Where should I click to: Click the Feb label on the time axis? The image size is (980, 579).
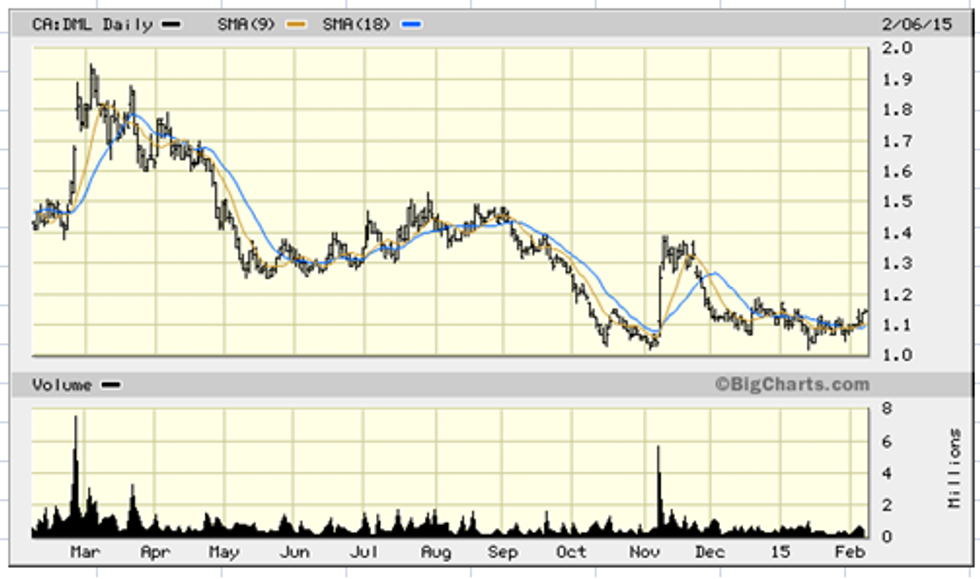point(849,552)
